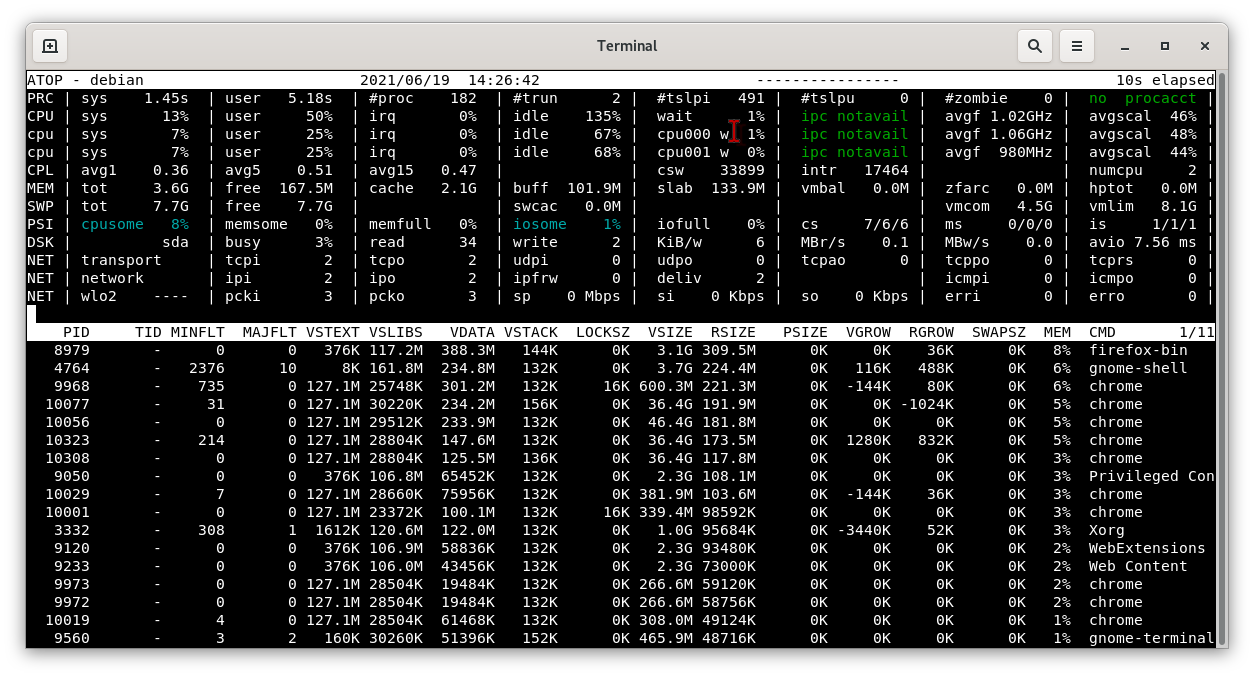Open a new terminal tab
1254x677 pixels.
click(x=50, y=46)
